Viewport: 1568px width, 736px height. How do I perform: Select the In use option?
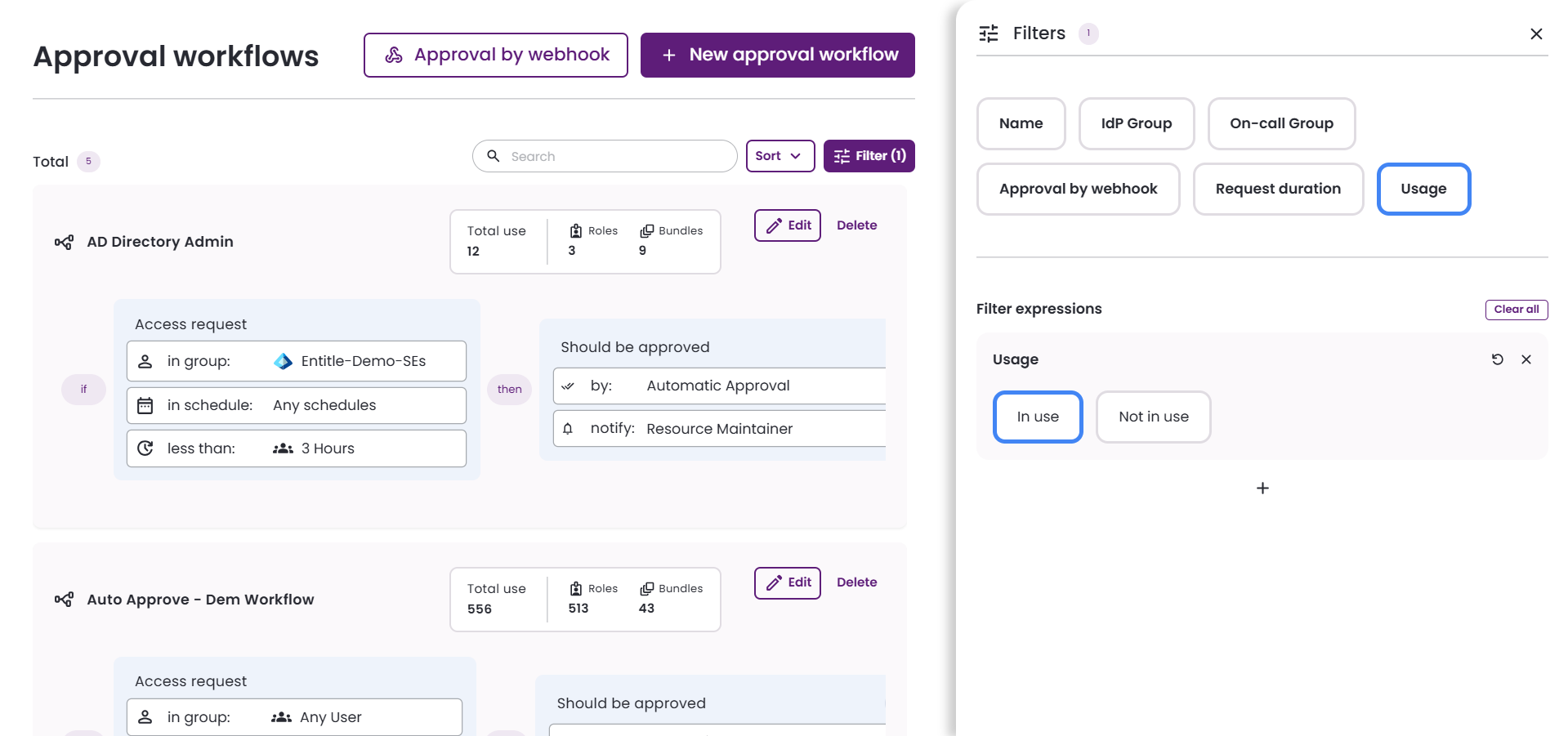click(1038, 417)
